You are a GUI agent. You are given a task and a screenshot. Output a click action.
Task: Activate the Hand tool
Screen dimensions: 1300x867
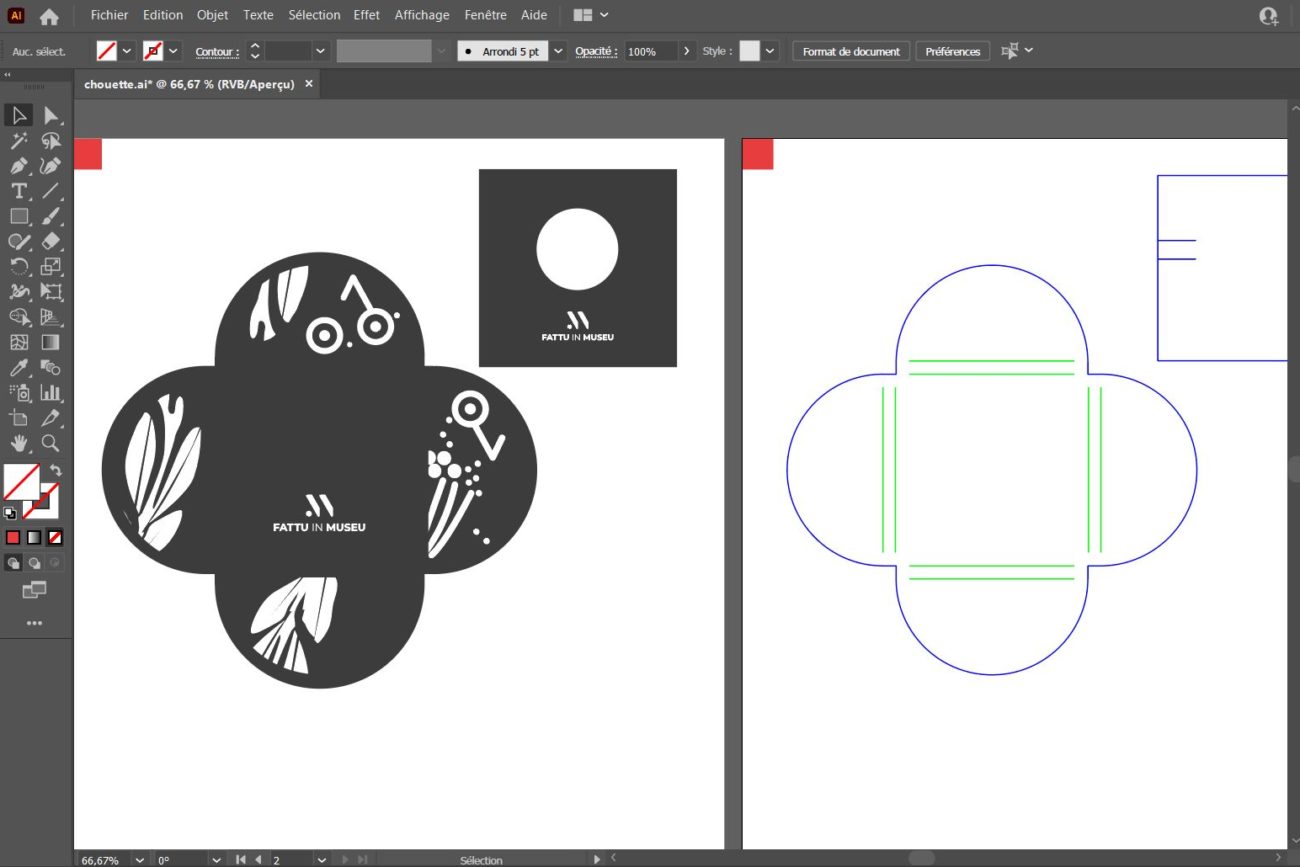[x=19, y=443]
